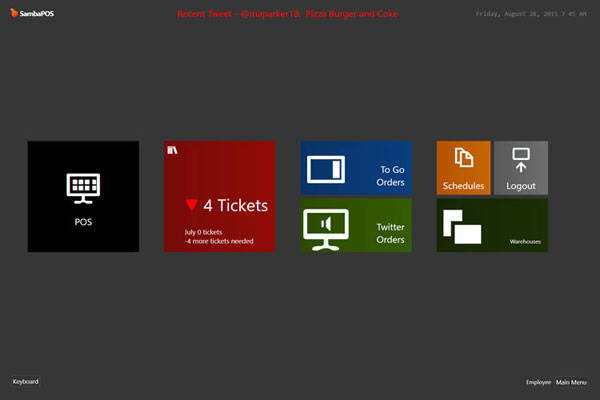The width and height of the screenshot is (600, 400).
Task: Click the POS tile label
Action: tap(83, 222)
